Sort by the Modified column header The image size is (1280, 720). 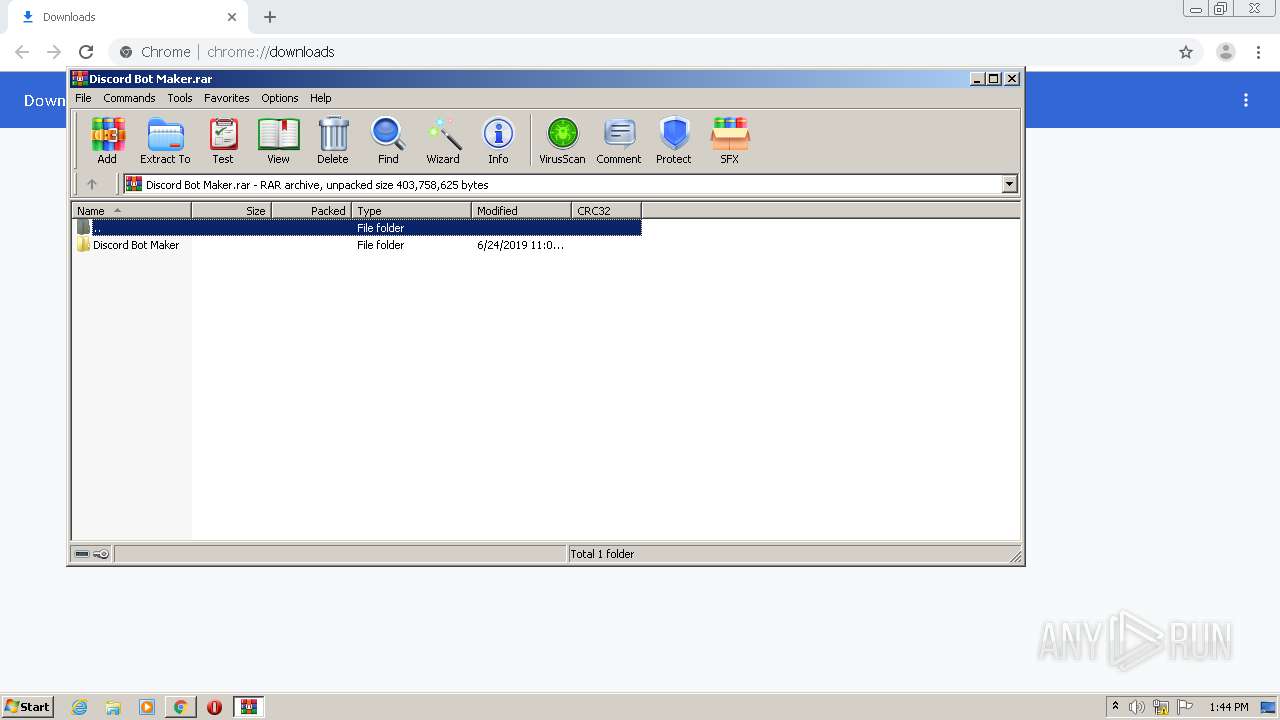pyautogui.click(x=521, y=211)
